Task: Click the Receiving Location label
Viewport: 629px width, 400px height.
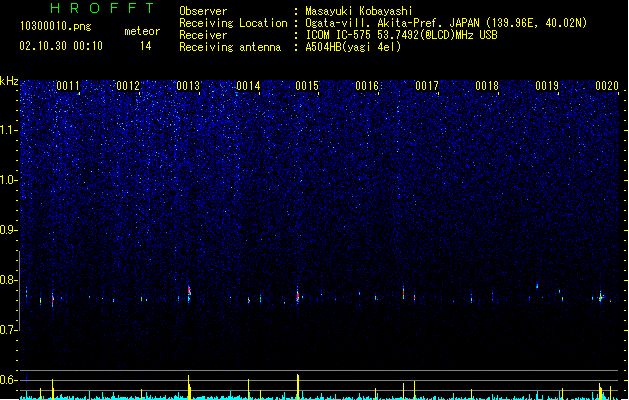Action: 233,23
